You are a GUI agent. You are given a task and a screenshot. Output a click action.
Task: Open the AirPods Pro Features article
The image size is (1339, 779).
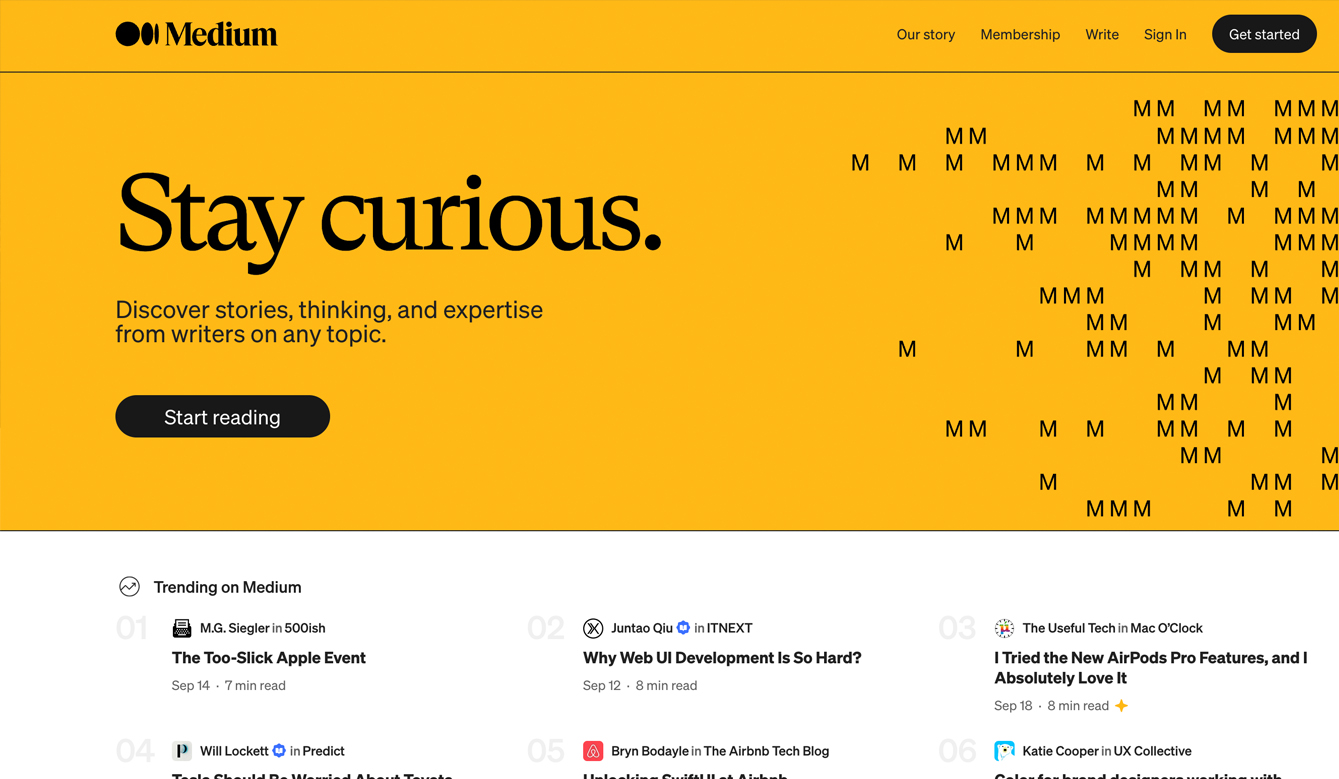[x=1150, y=668]
